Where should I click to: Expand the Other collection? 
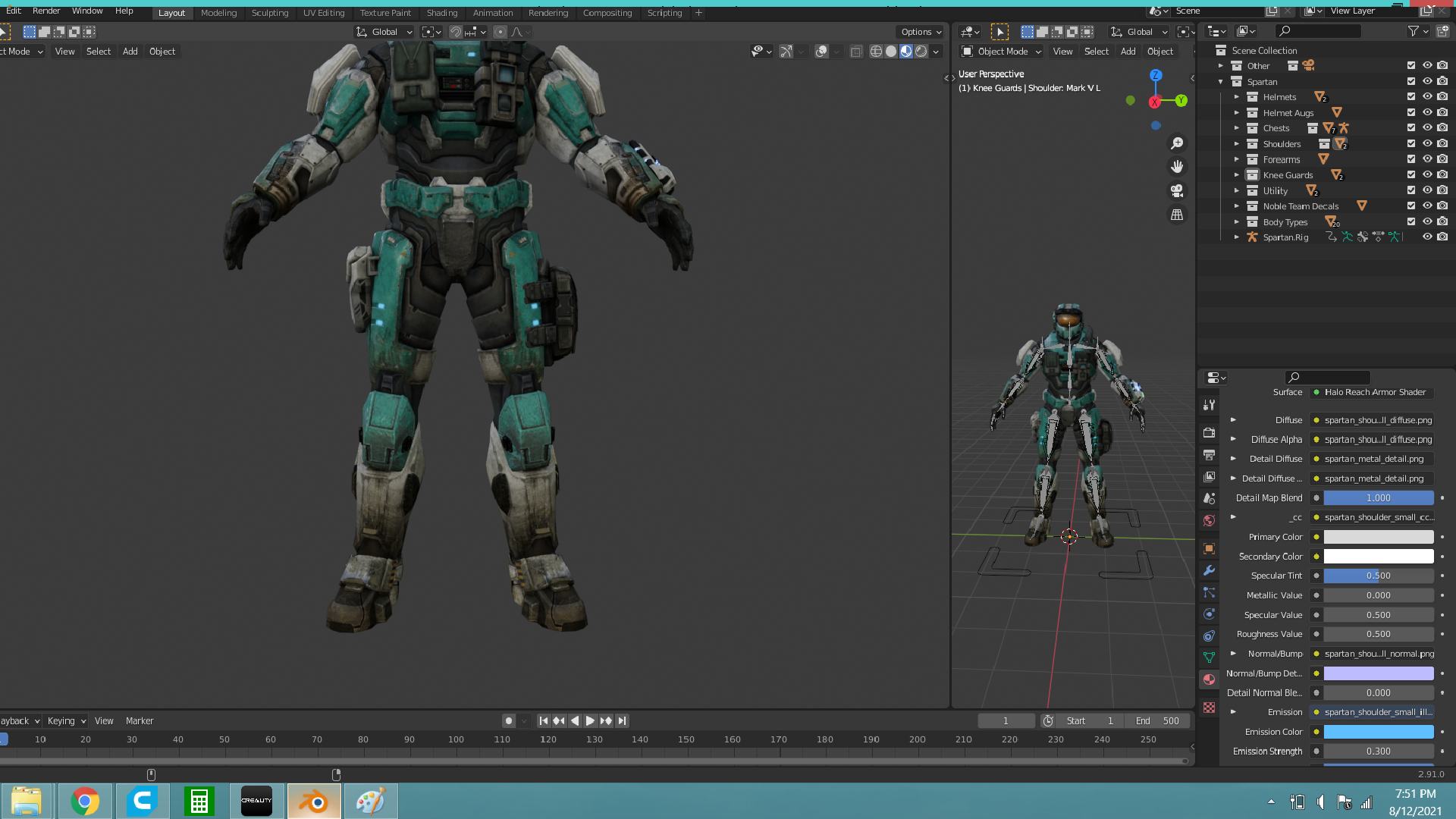[x=1221, y=66]
